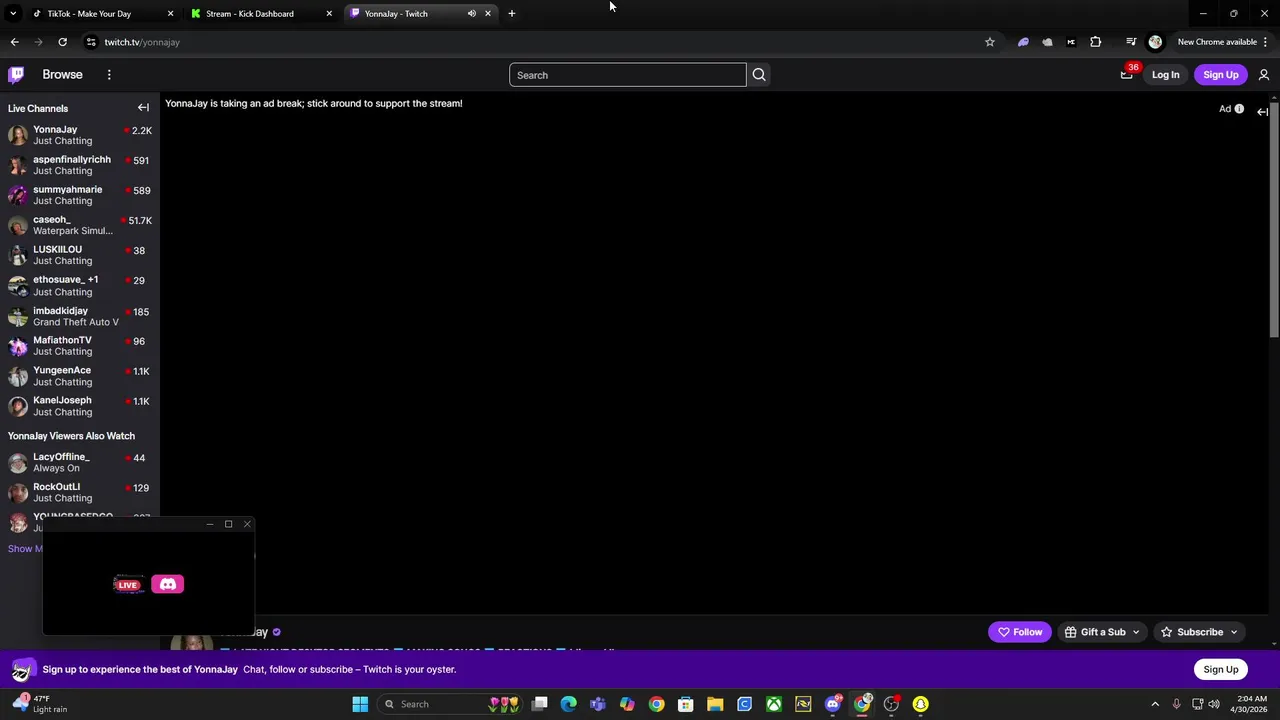
Task: Click the verified badge next to channel name
Action: click(276, 632)
